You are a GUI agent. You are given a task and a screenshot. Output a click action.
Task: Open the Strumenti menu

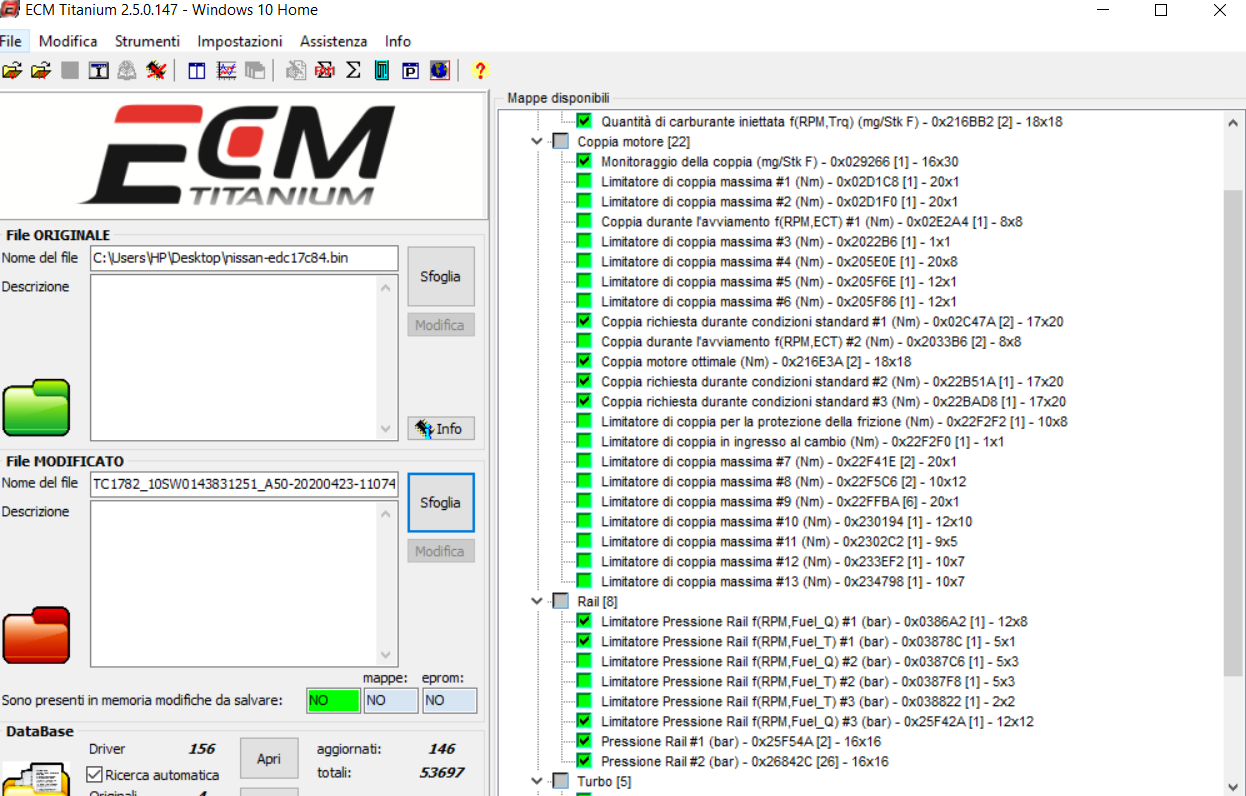[147, 41]
